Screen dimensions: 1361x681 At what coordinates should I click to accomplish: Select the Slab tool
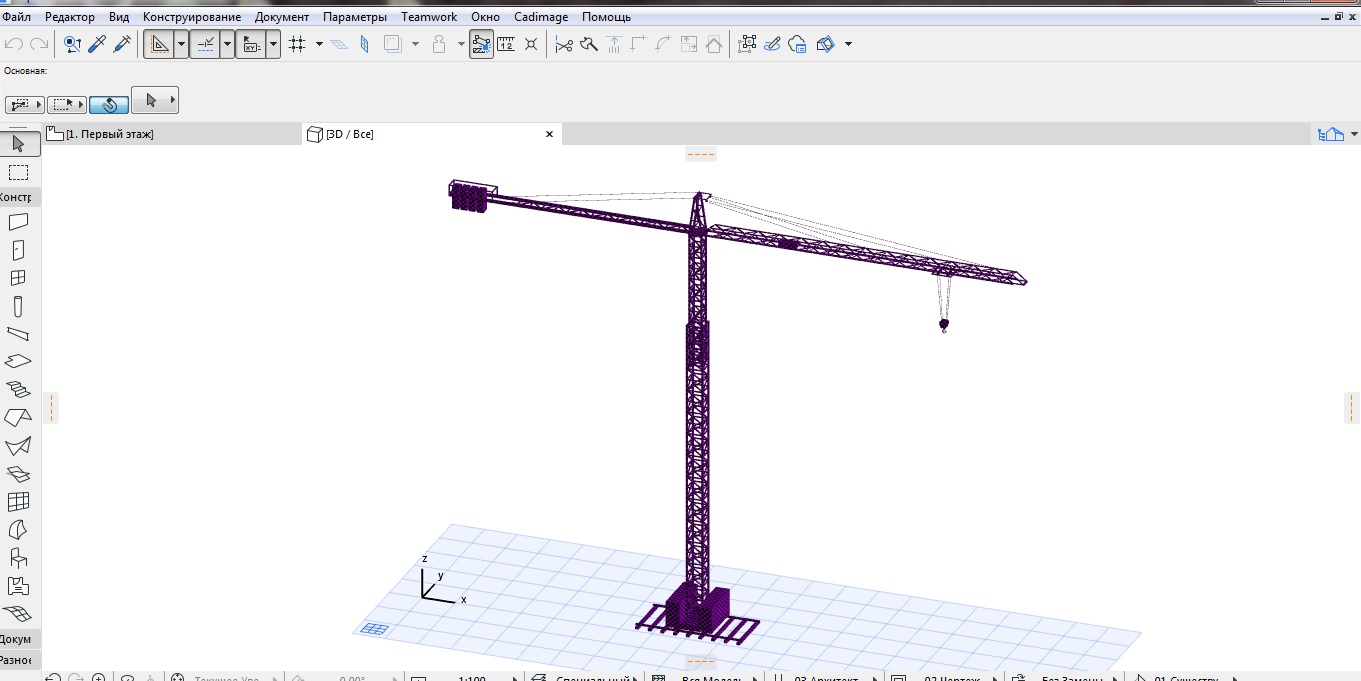coord(18,362)
